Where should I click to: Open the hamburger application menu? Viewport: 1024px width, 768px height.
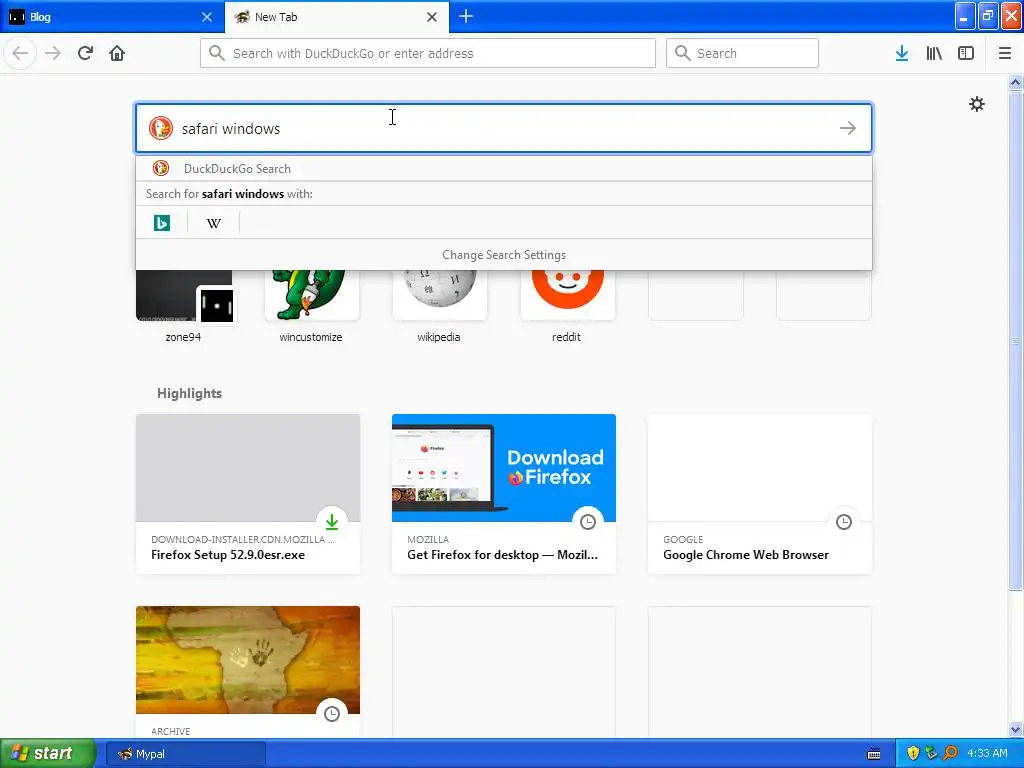(1005, 54)
